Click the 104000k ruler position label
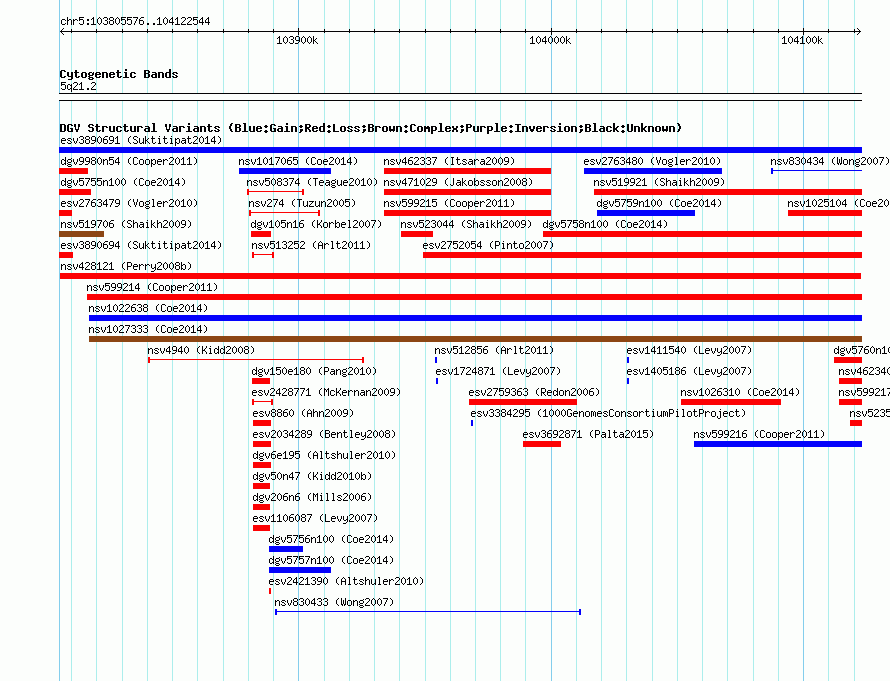 point(550,40)
